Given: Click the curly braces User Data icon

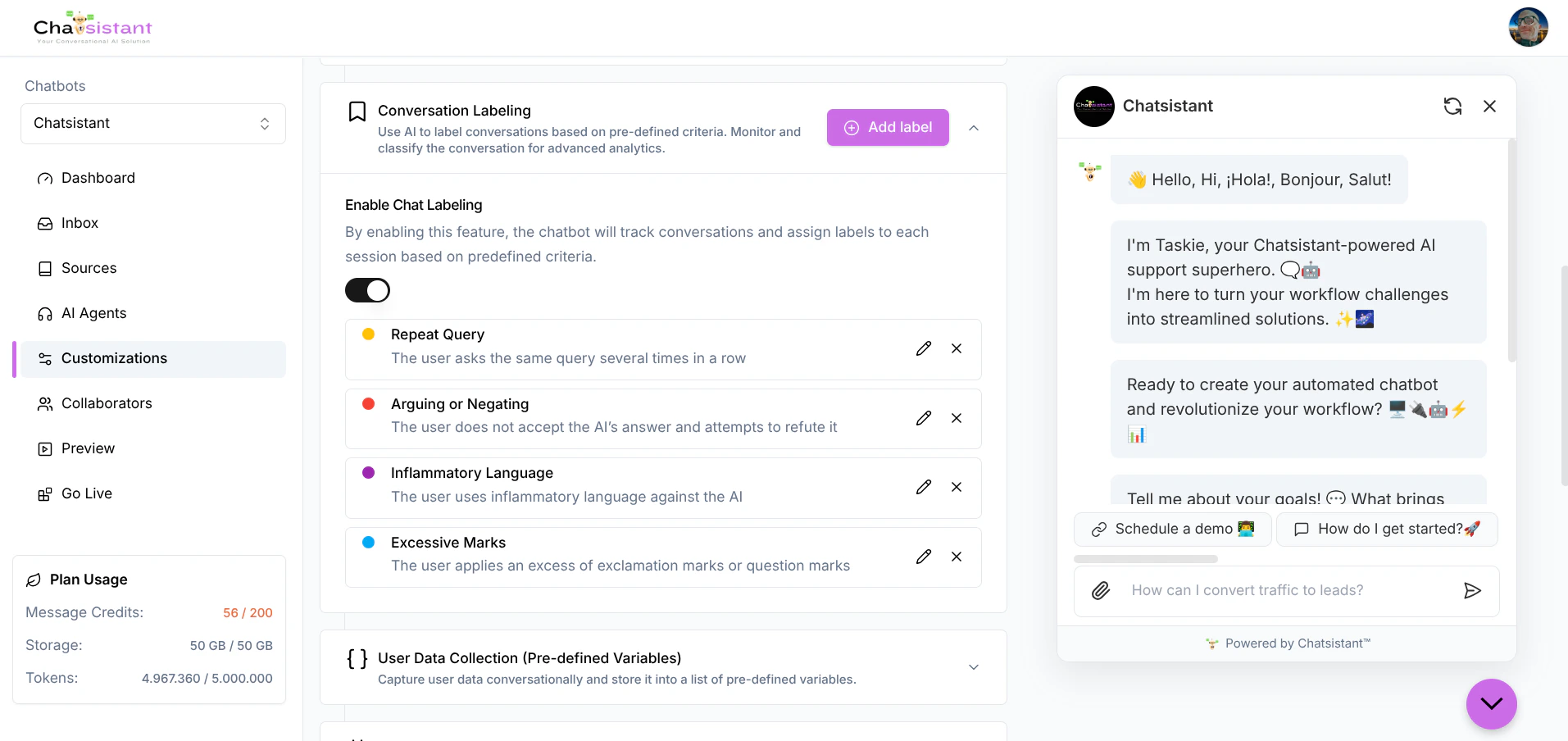Looking at the screenshot, I should (357, 659).
